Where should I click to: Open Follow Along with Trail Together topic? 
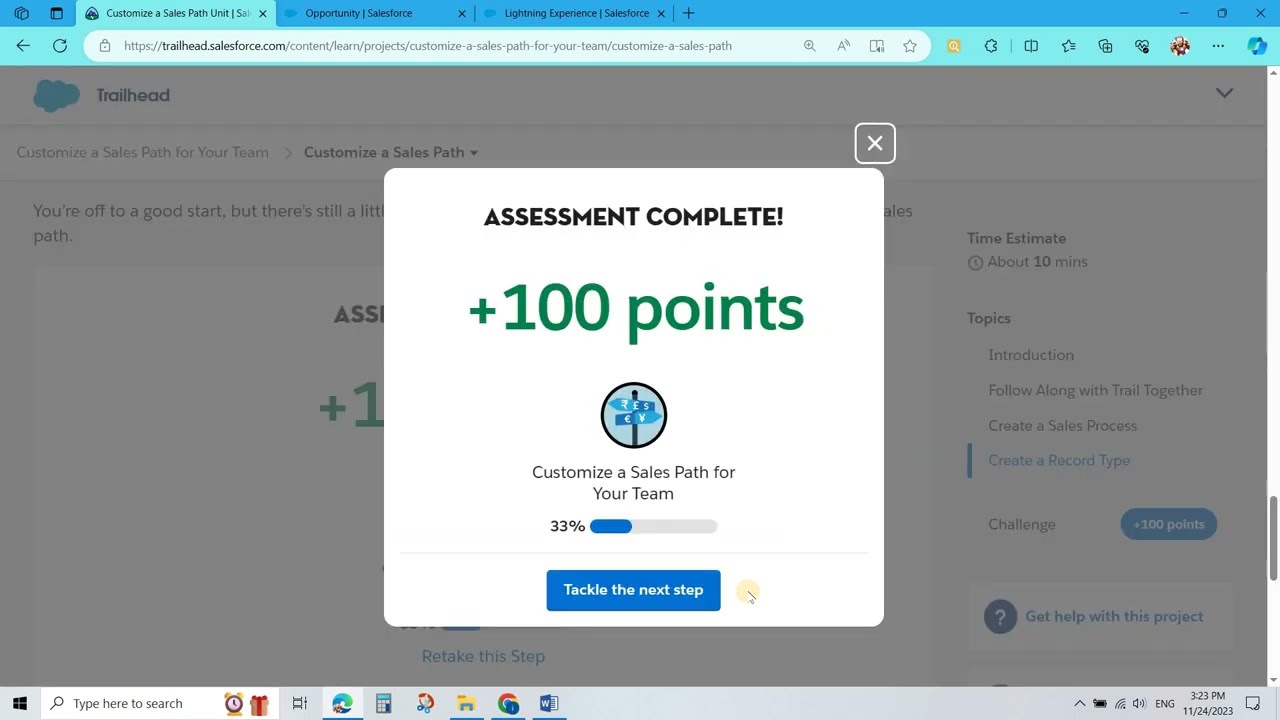coord(1095,390)
